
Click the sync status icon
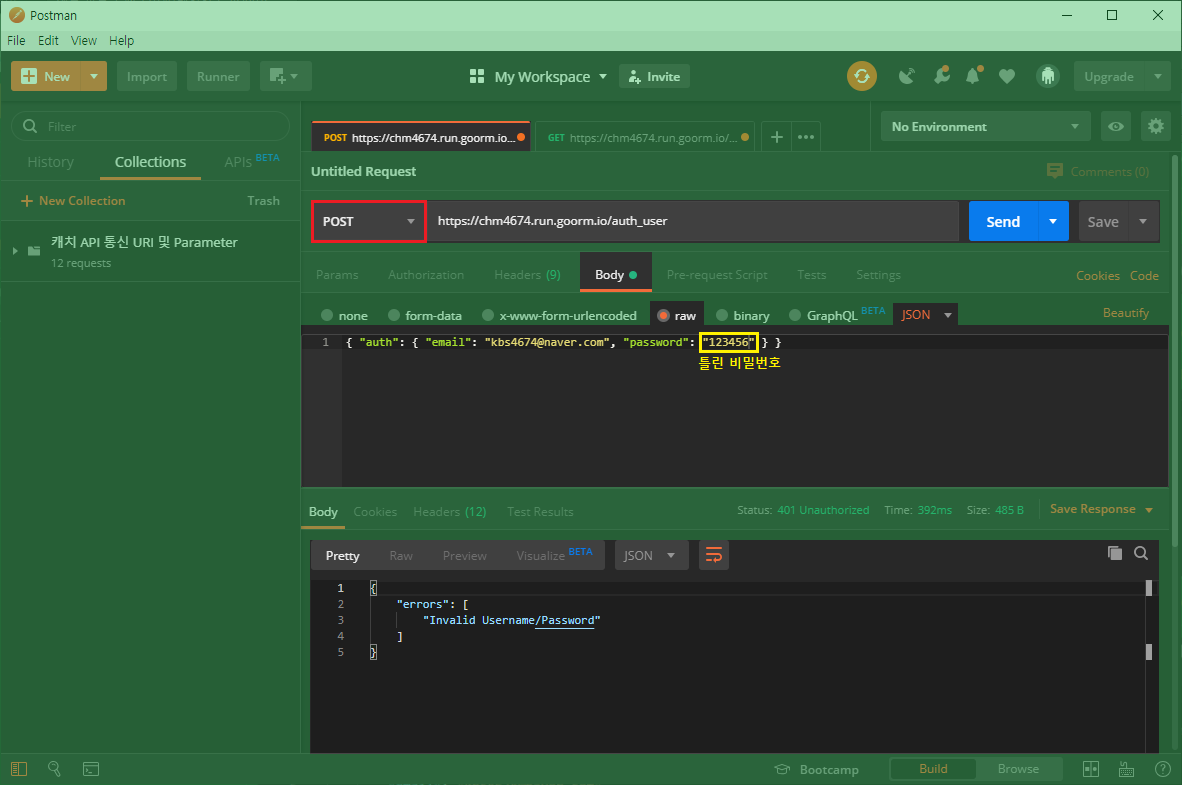(x=862, y=76)
